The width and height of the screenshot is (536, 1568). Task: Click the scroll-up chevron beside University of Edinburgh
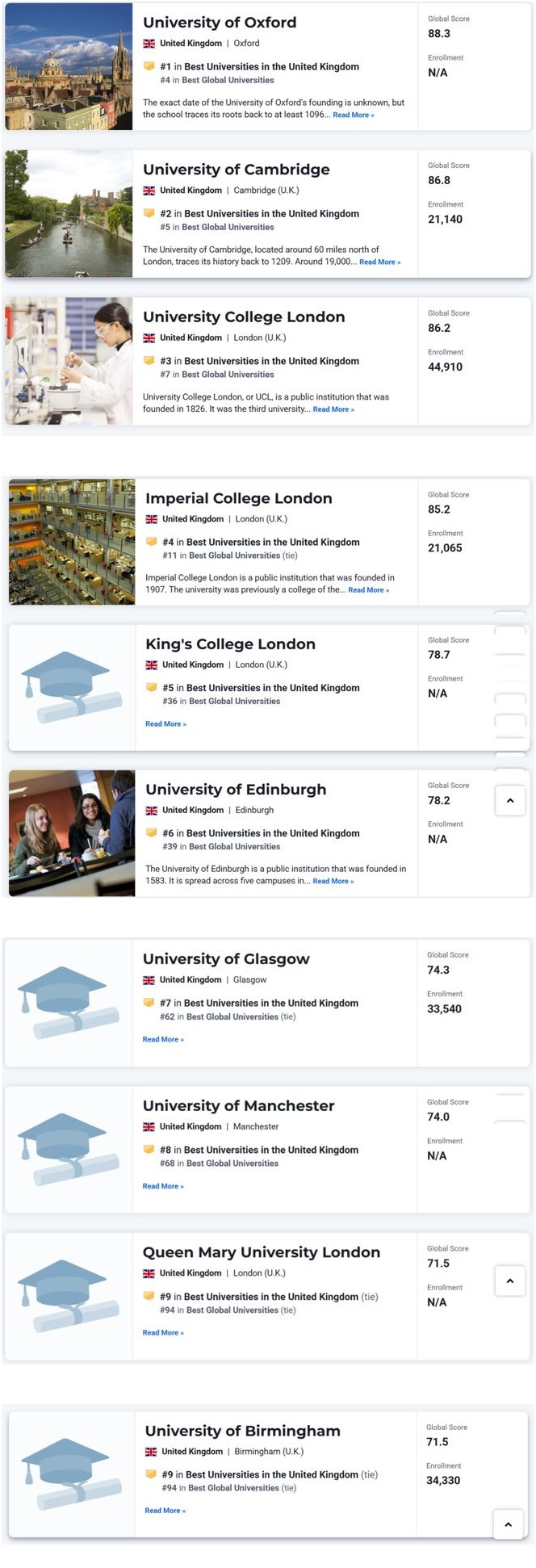[510, 801]
